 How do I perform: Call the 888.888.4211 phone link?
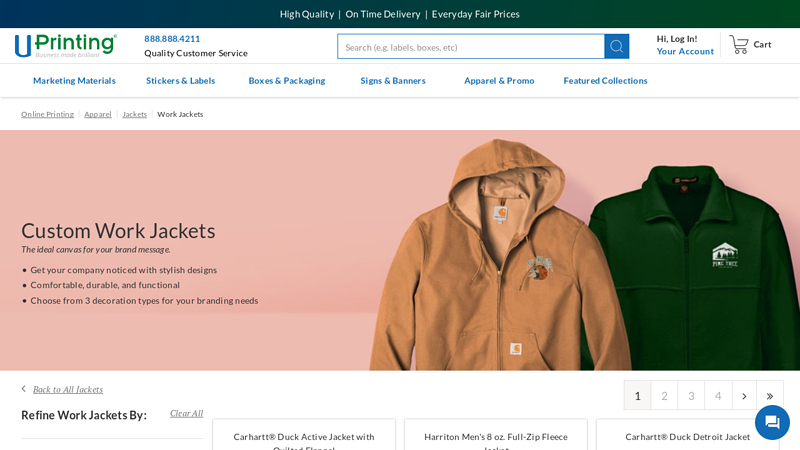[172, 39]
